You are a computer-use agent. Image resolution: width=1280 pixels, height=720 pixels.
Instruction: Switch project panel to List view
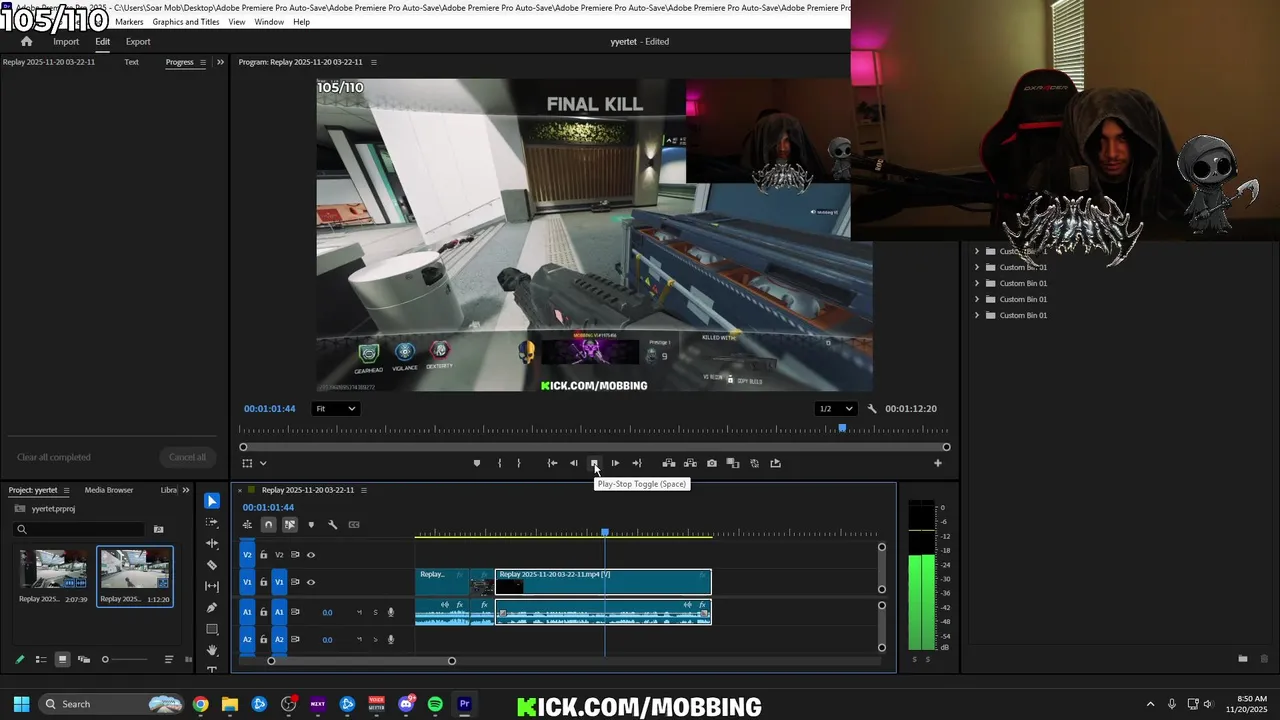point(41,659)
